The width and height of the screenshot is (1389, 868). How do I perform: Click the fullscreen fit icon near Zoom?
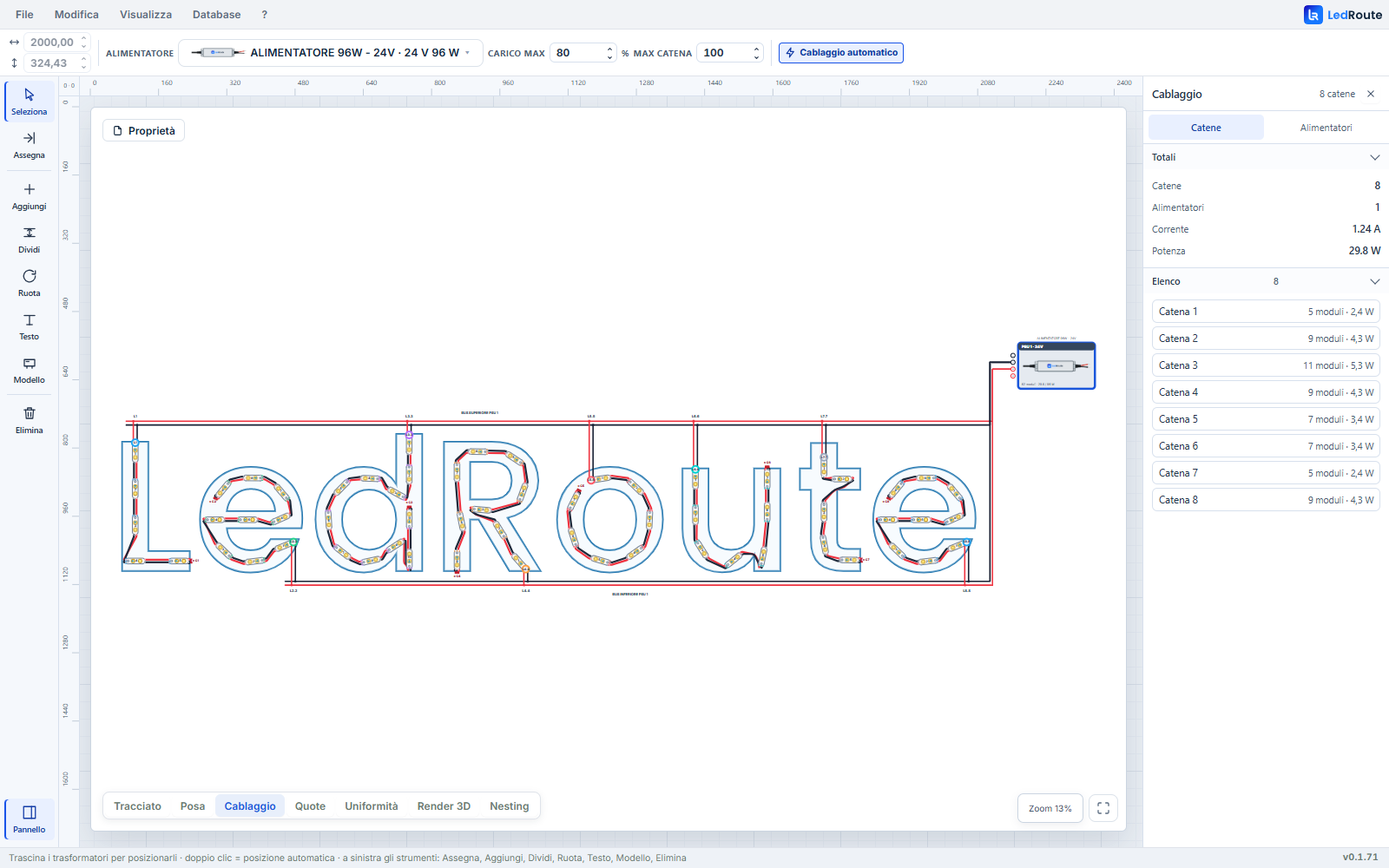pos(1103,808)
